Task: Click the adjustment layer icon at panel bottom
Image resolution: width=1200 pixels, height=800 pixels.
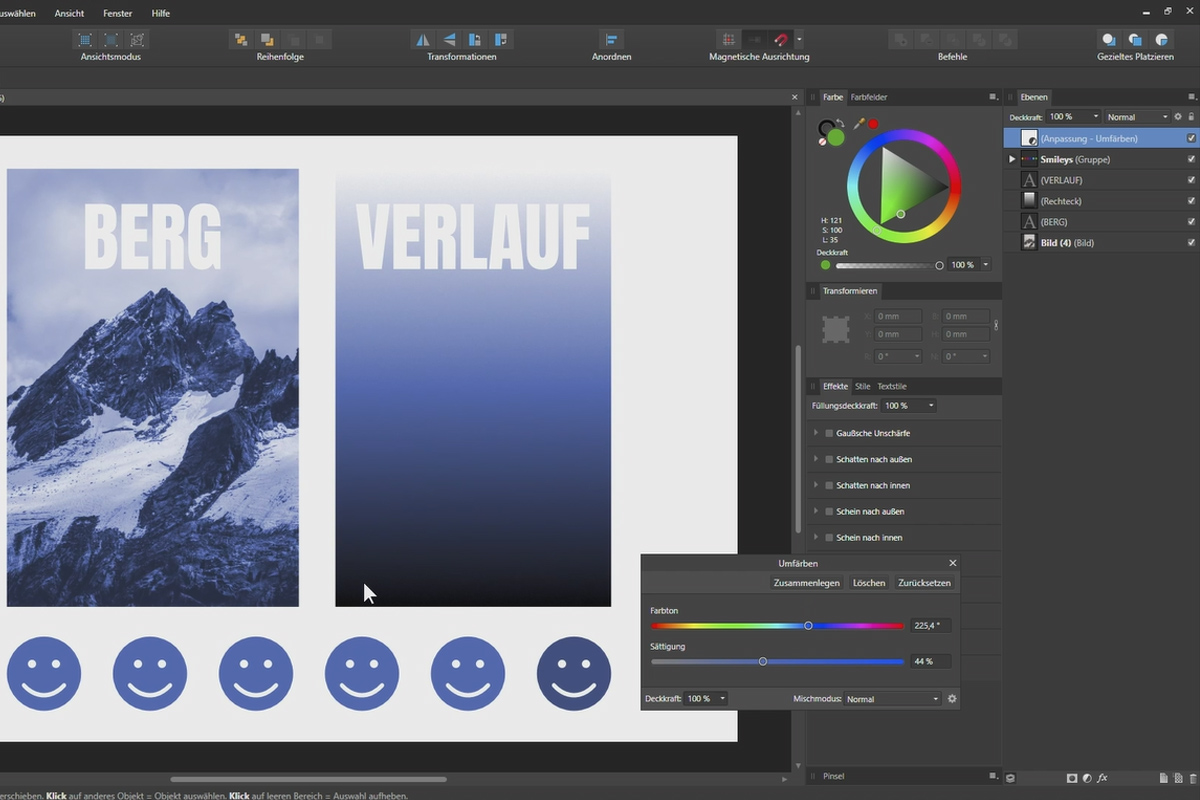Action: click(1087, 778)
